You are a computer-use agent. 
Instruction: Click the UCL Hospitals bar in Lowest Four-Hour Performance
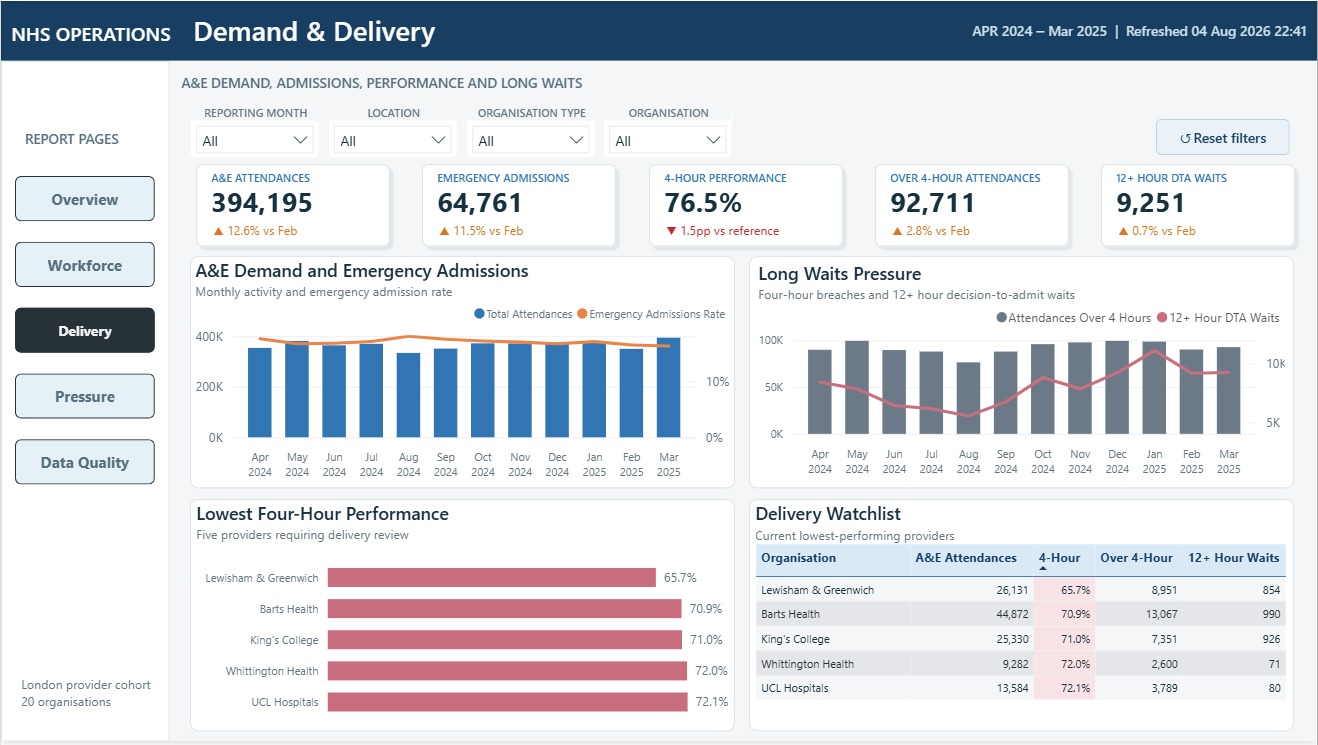(x=508, y=702)
